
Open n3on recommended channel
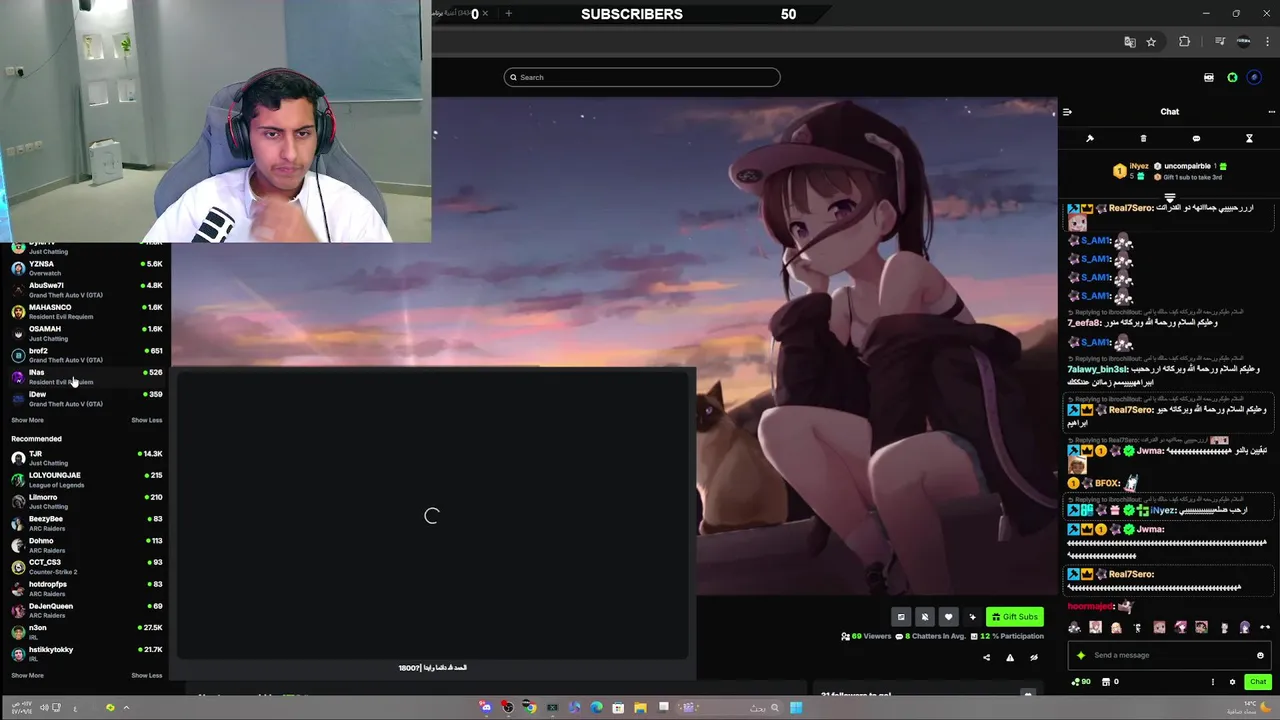point(86,632)
